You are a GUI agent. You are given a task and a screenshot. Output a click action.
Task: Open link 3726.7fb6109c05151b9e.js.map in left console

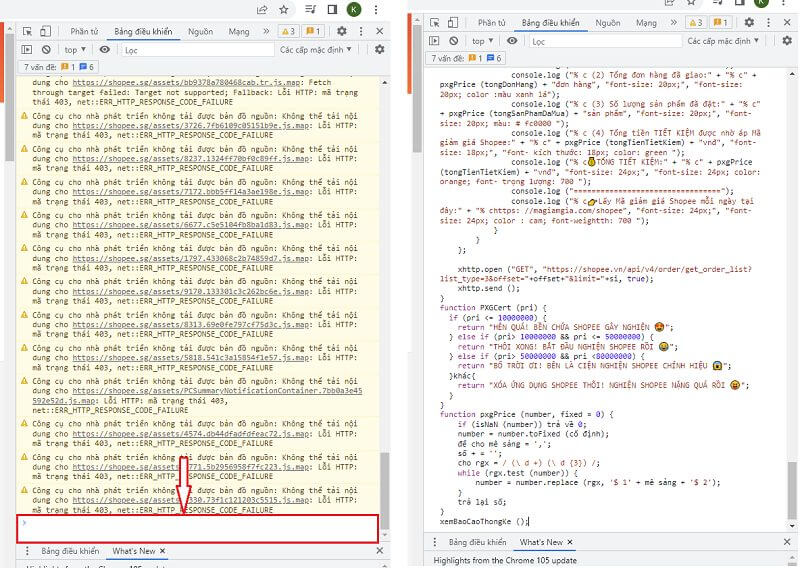coord(191,126)
